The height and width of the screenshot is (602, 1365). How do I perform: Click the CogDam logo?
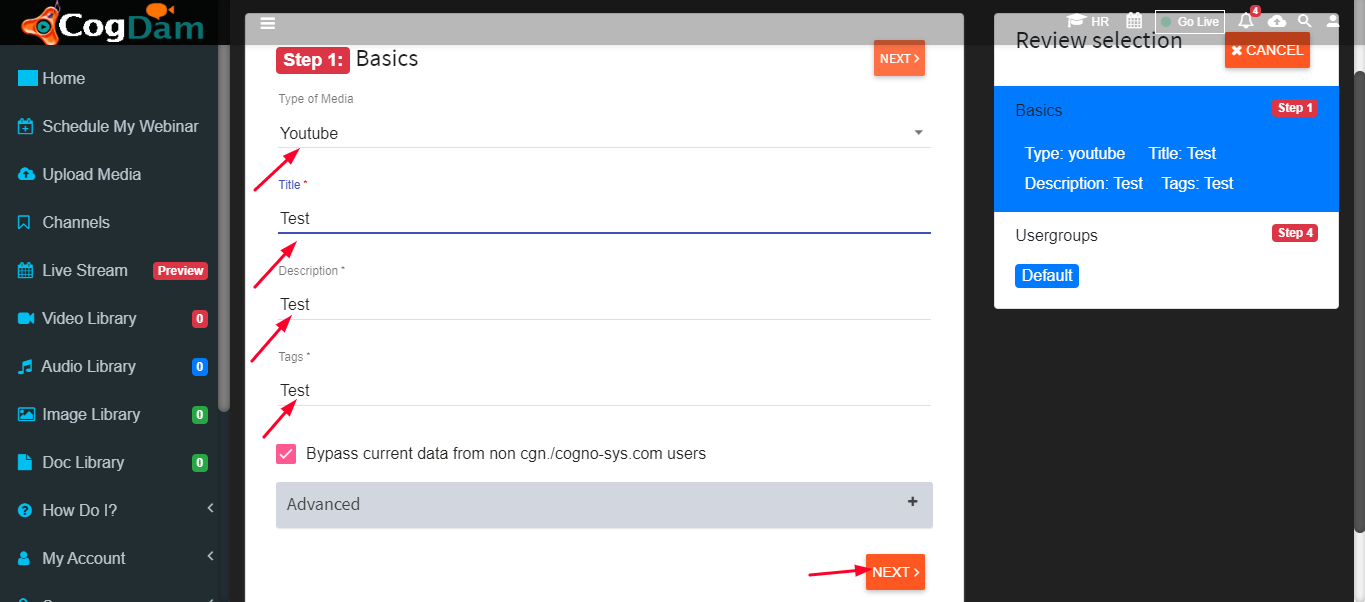coord(112,22)
